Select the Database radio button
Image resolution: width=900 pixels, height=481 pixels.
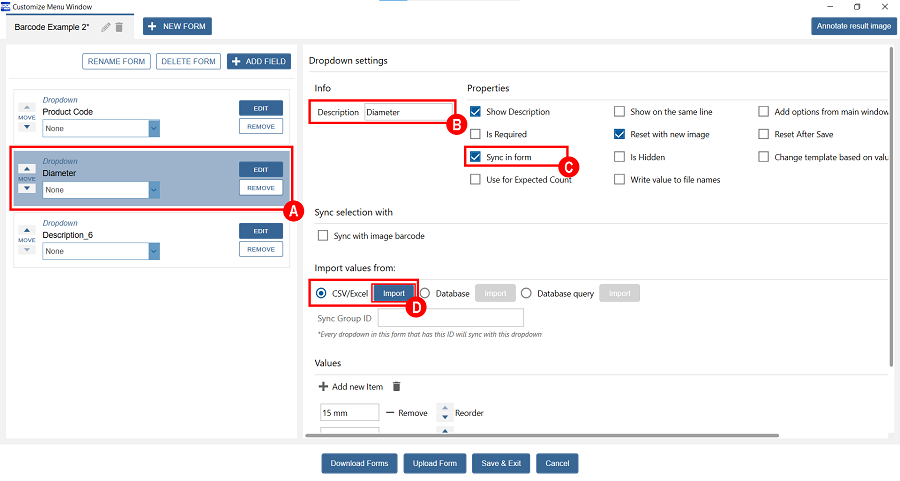coord(425,293)
